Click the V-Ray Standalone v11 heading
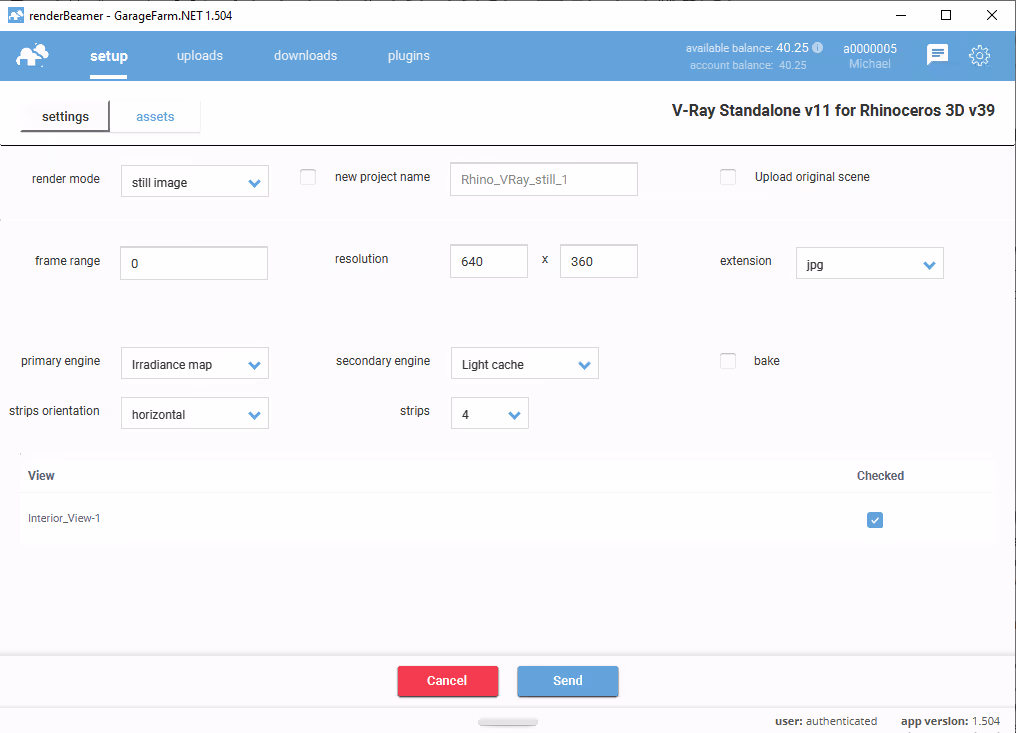 click(x=833, y=110)
